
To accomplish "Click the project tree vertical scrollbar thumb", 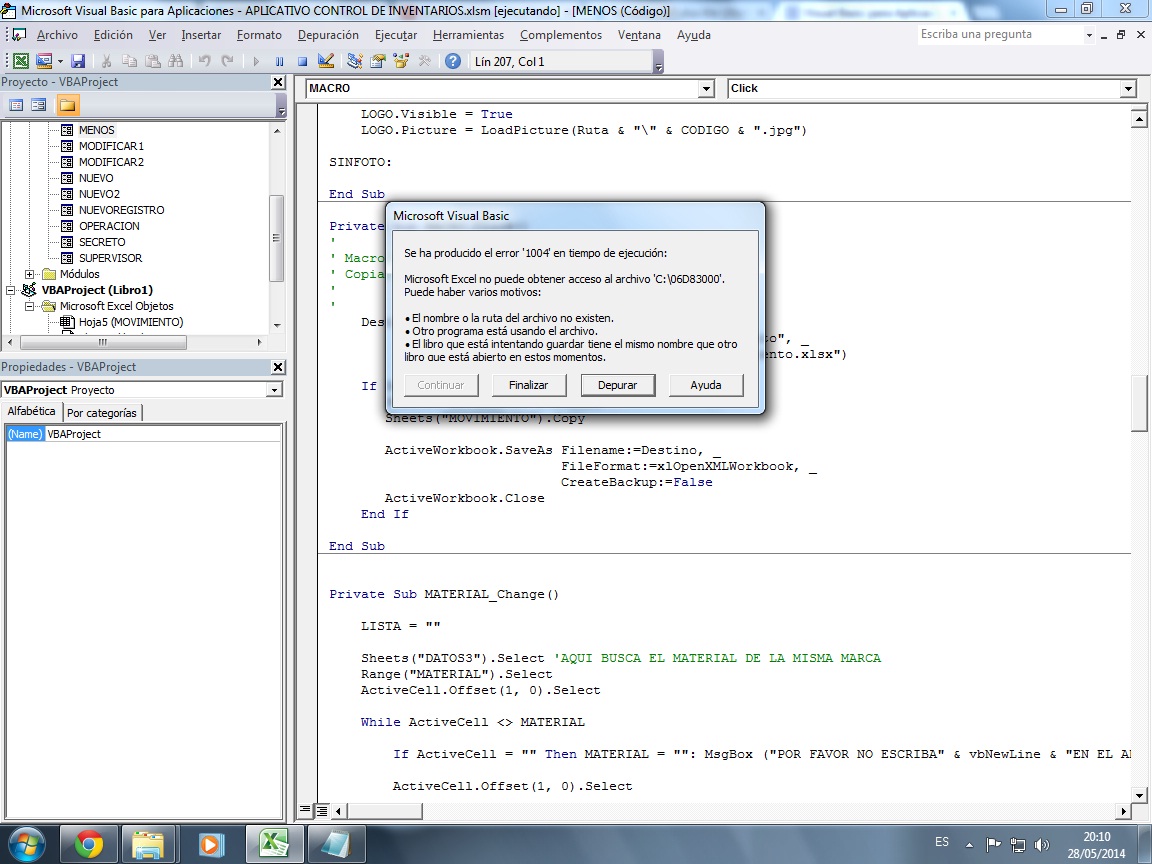I will click(x=276, y=238).
